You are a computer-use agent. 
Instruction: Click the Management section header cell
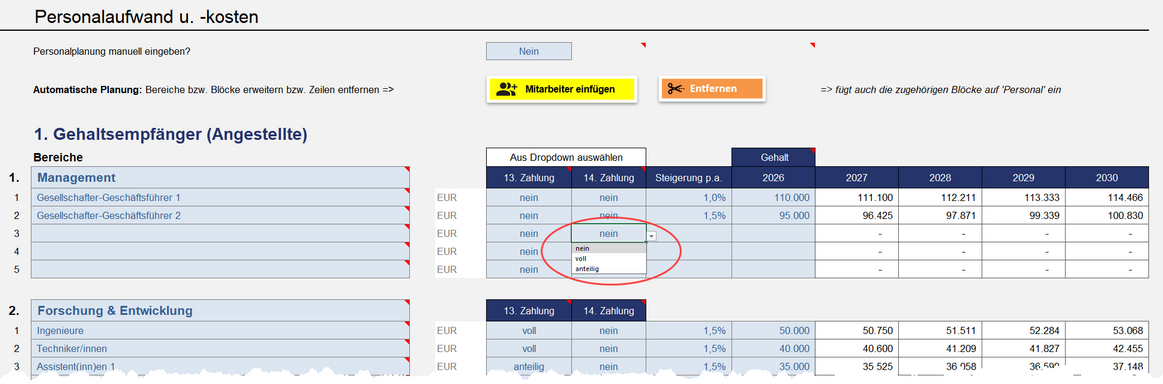click(220, 178)
